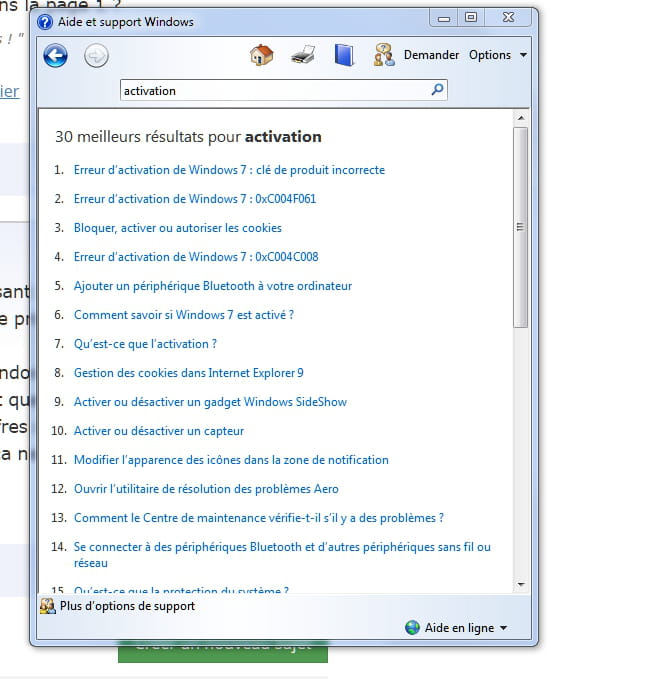Image resolution: width=667 pixels, height=679 pixels.
Task: Open Gestion des cookies dans Internet Explorer 9
Action: [x=188, y=373]
